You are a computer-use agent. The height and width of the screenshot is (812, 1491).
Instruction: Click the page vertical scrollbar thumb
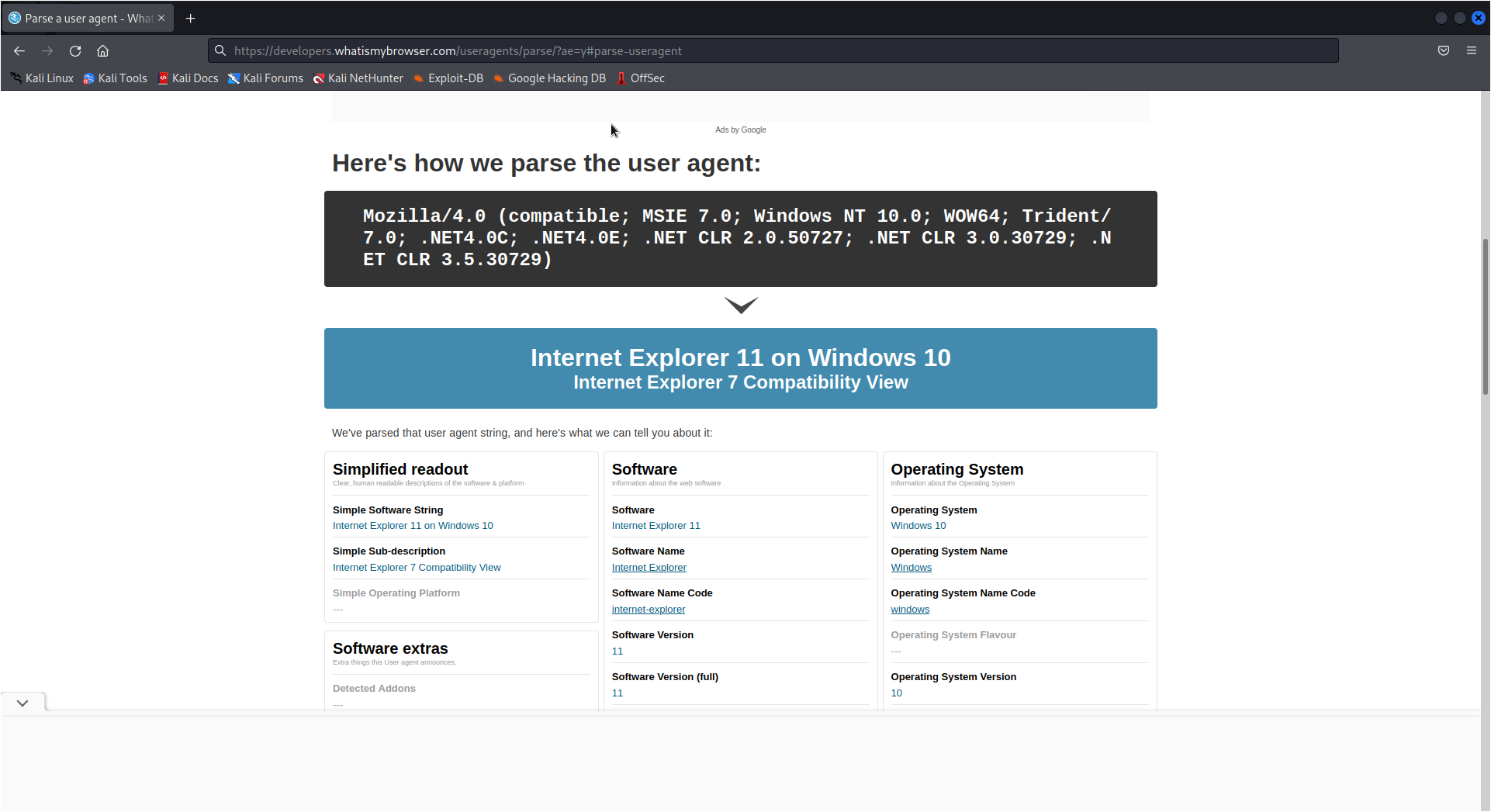pyautogui.click(x=1485, y=318)
